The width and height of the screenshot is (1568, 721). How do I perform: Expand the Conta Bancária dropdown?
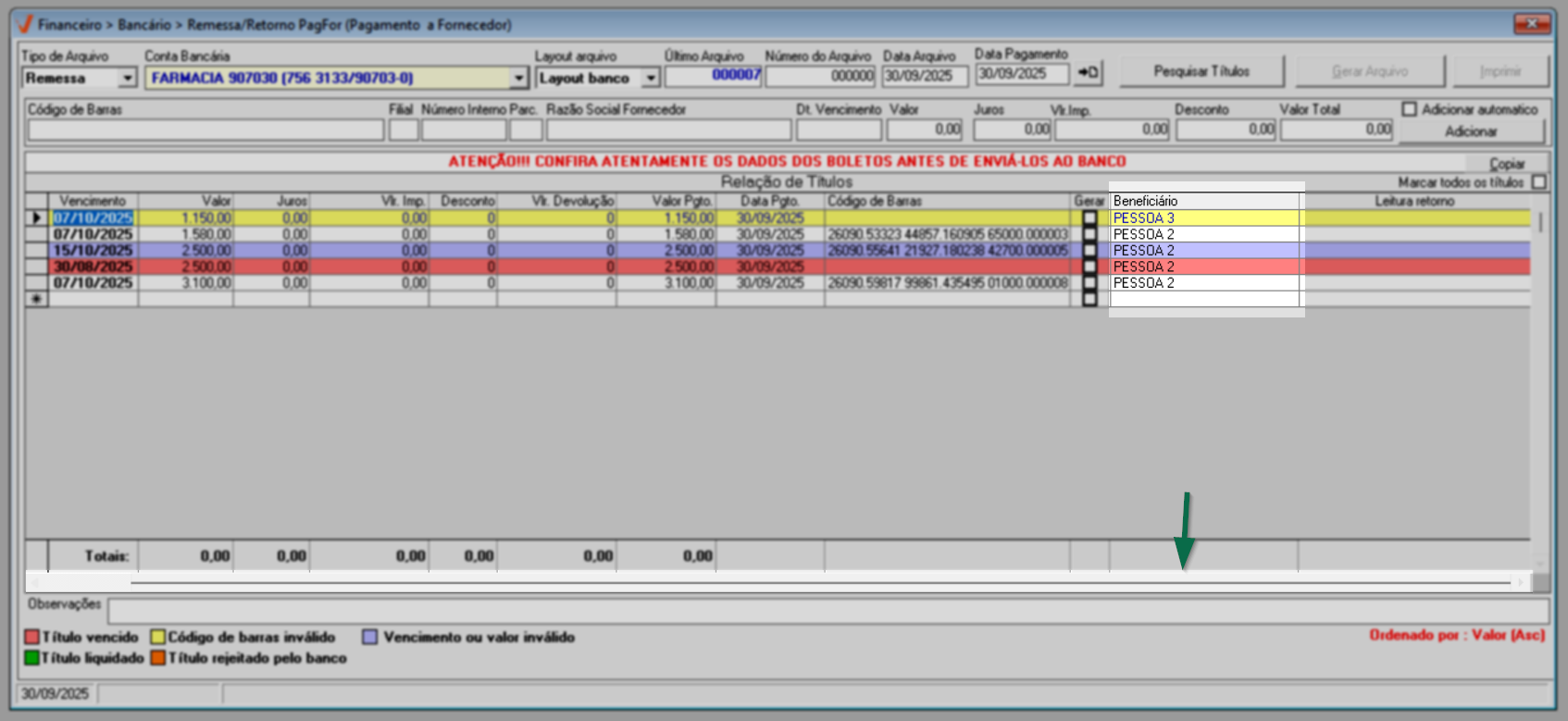pyautogui.click(x=518, y=79)
